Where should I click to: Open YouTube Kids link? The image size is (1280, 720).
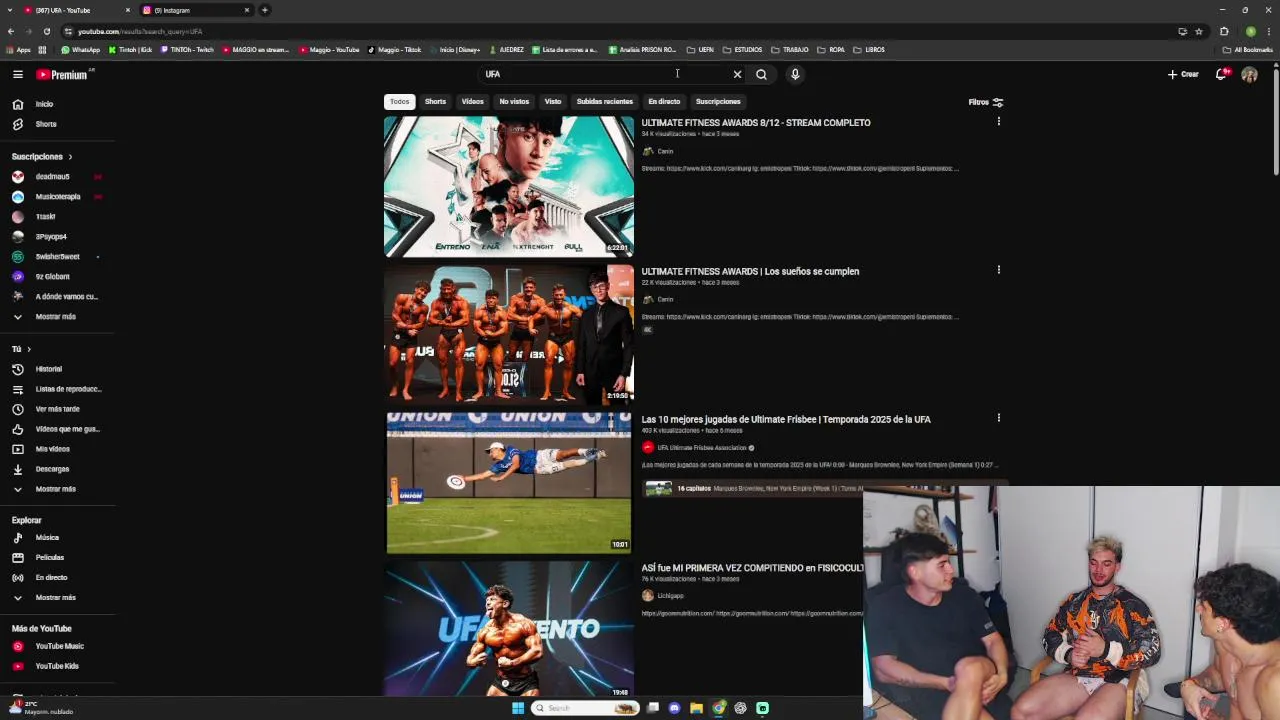[57, 666]
